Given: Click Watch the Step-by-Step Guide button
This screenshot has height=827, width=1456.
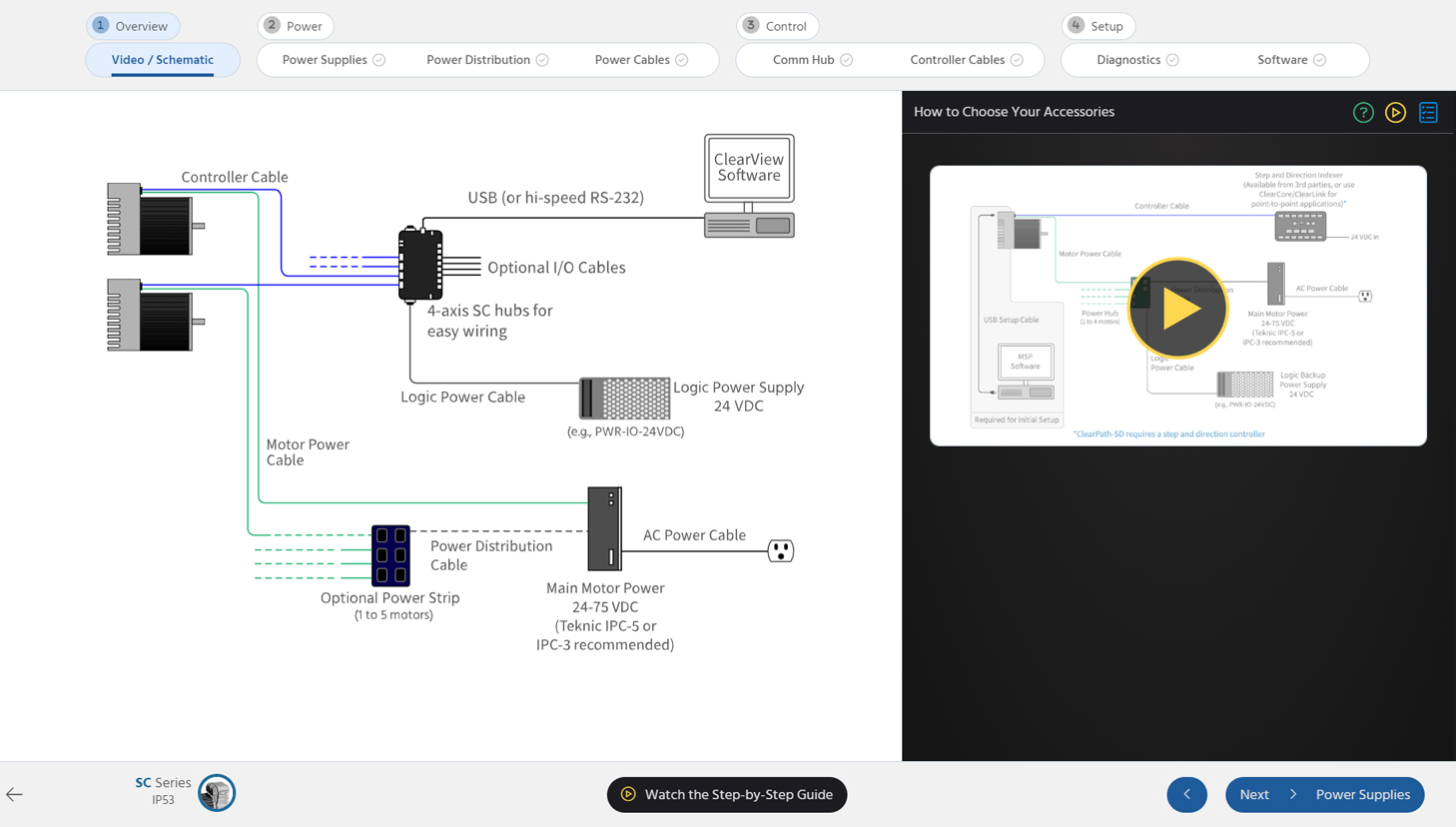Looking at the screenshot, I should pos(727,795).
